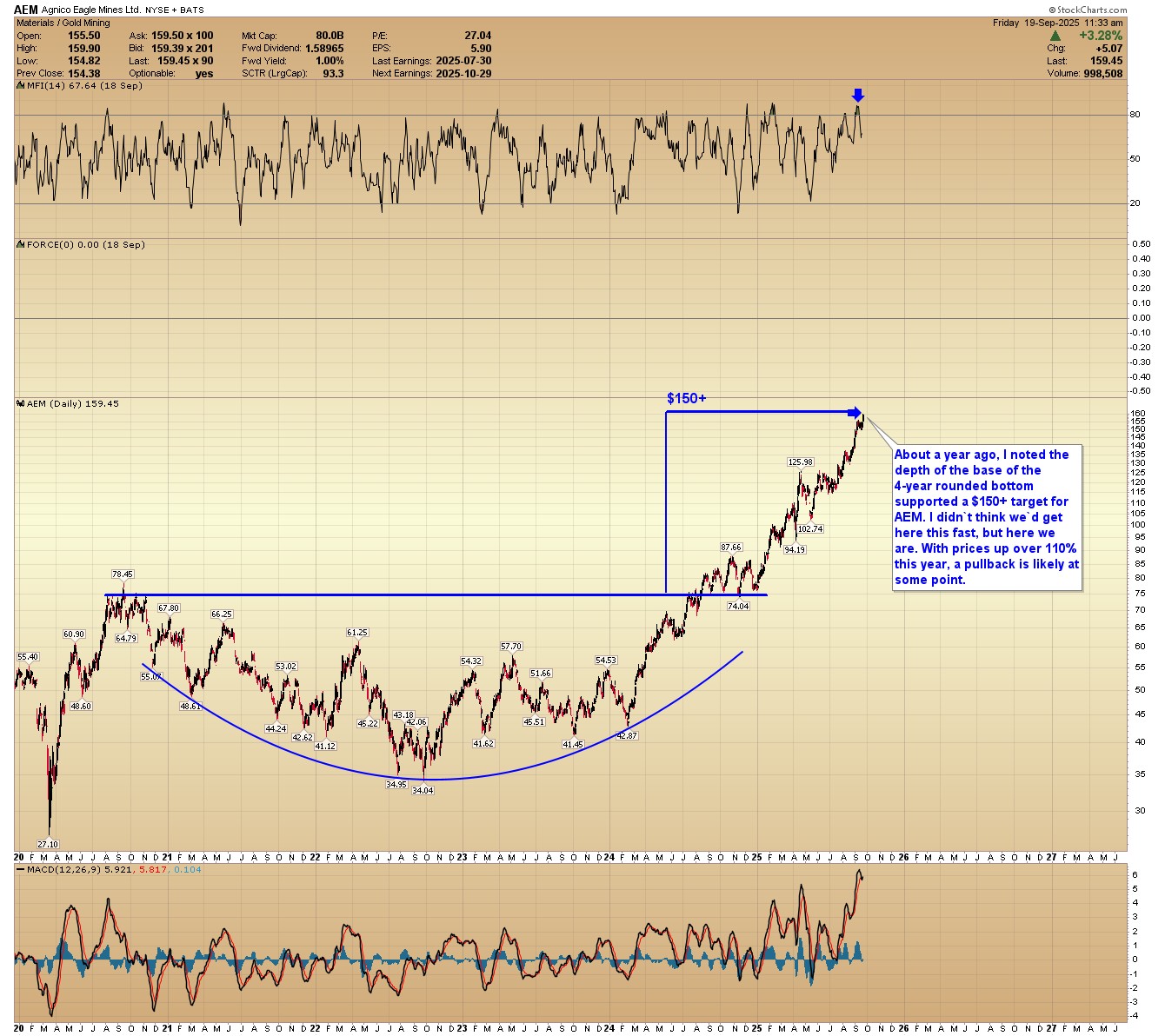
Task: Click the '102.74' price label
Action: pyautogui.click(x=810, y=528)
